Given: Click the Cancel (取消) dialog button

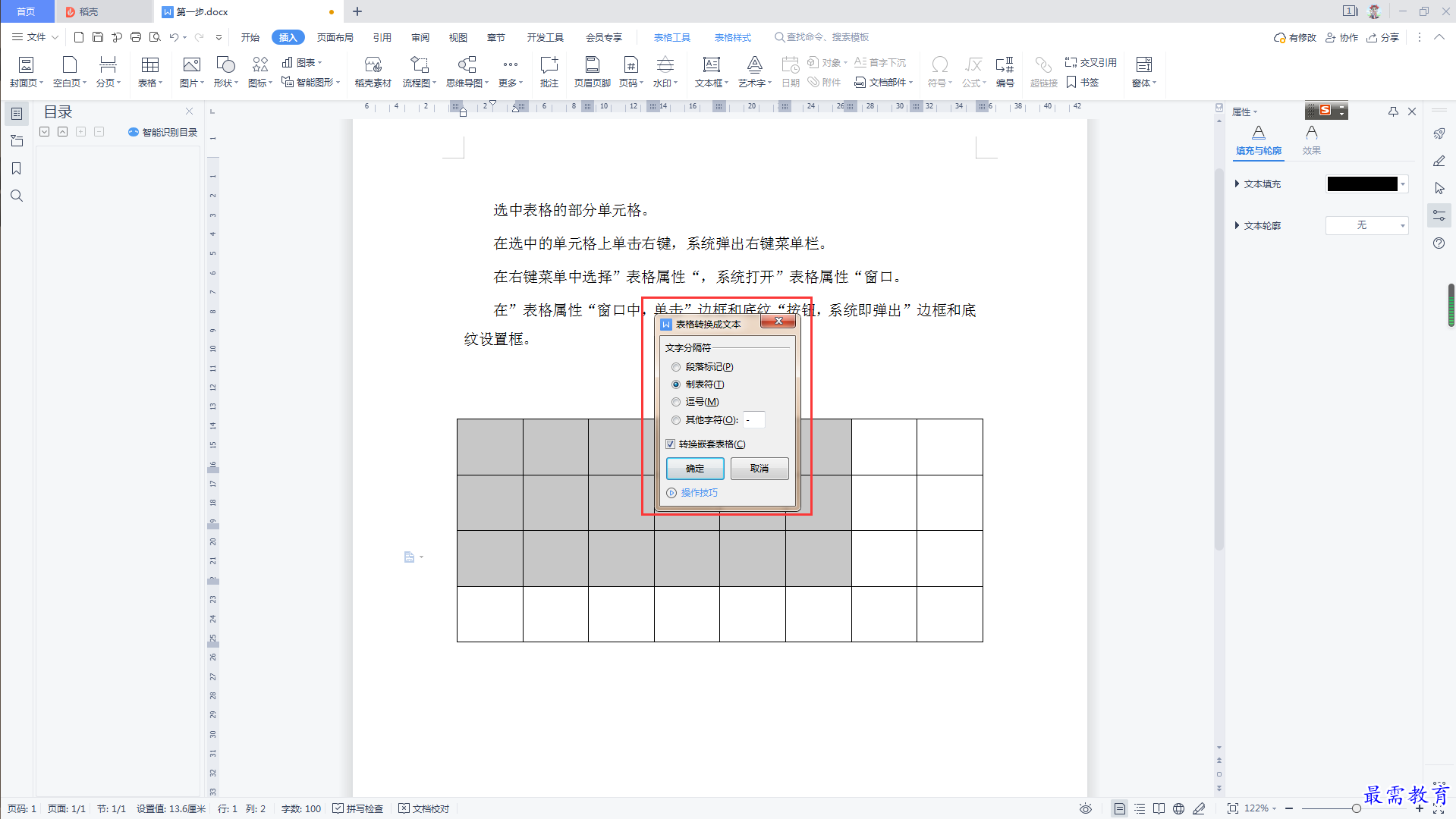Looking at the screenshot, I should tap(759, 469).
